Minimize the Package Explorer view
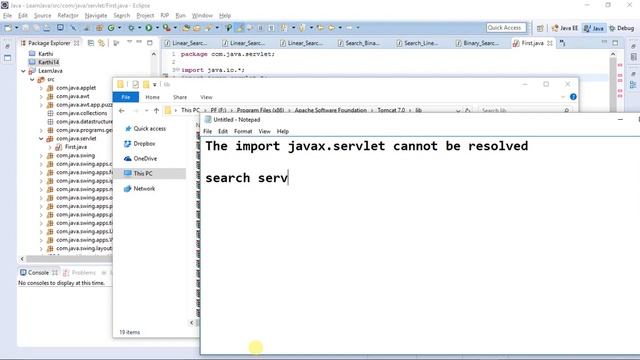This screenshot has height=360, width=640. (139, 42)
